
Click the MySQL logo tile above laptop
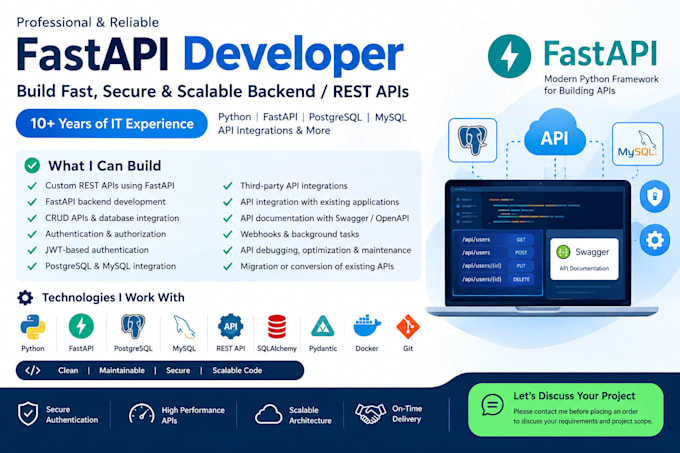(638, 143)
